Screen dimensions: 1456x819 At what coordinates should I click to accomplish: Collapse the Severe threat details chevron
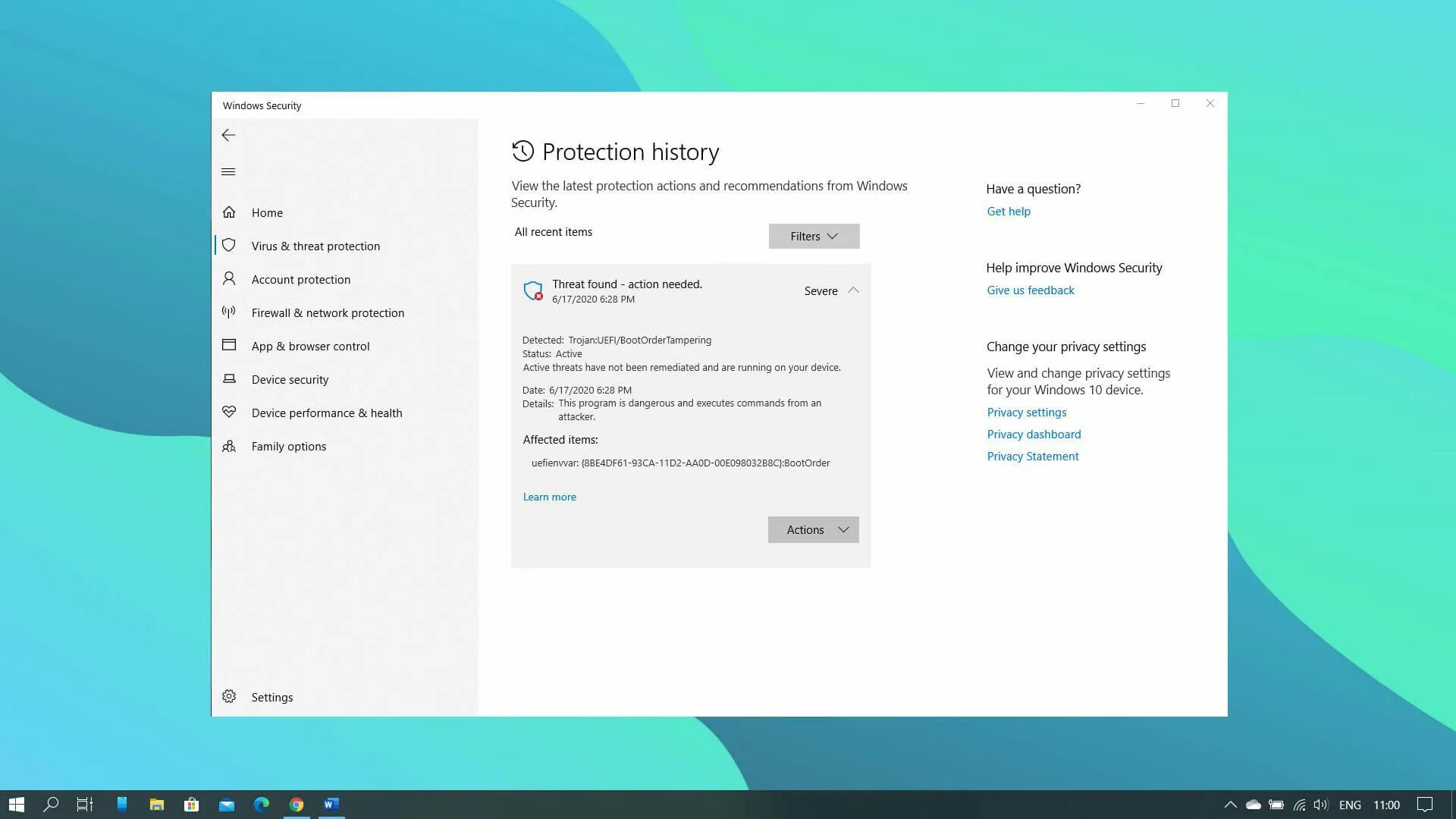click(853, 290)
